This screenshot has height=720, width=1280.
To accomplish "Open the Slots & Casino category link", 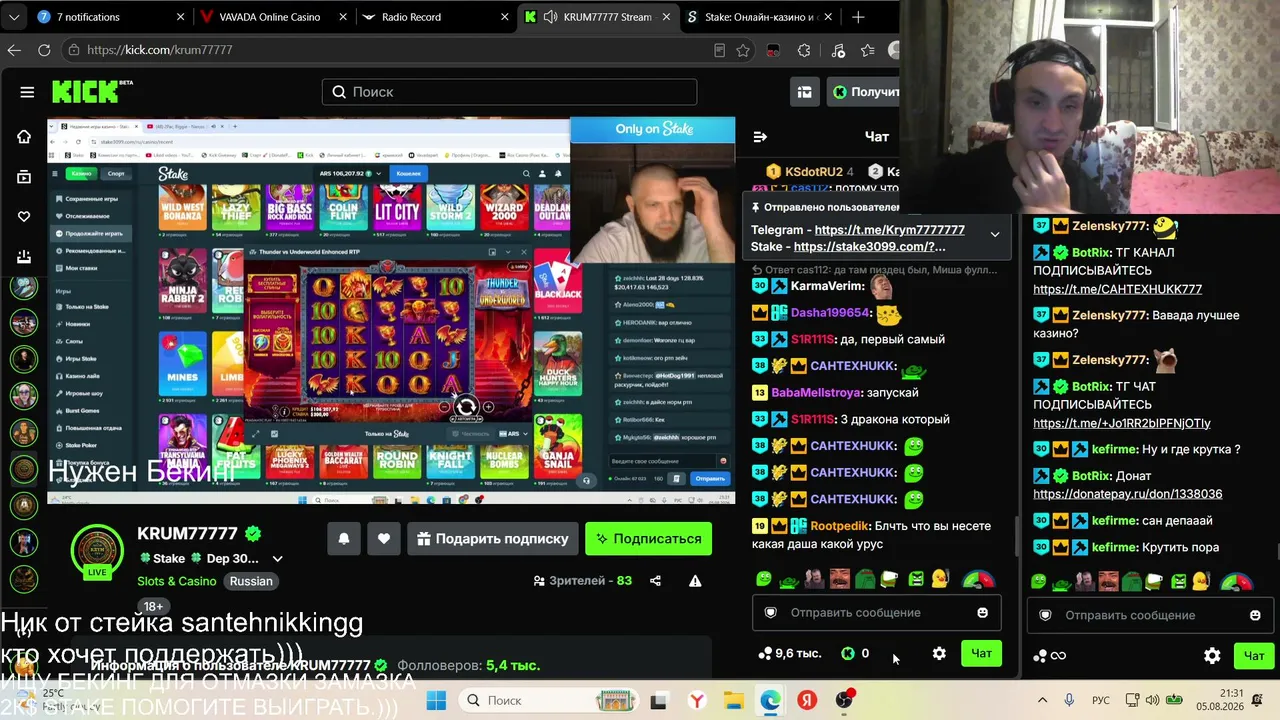I will point(177,581).
